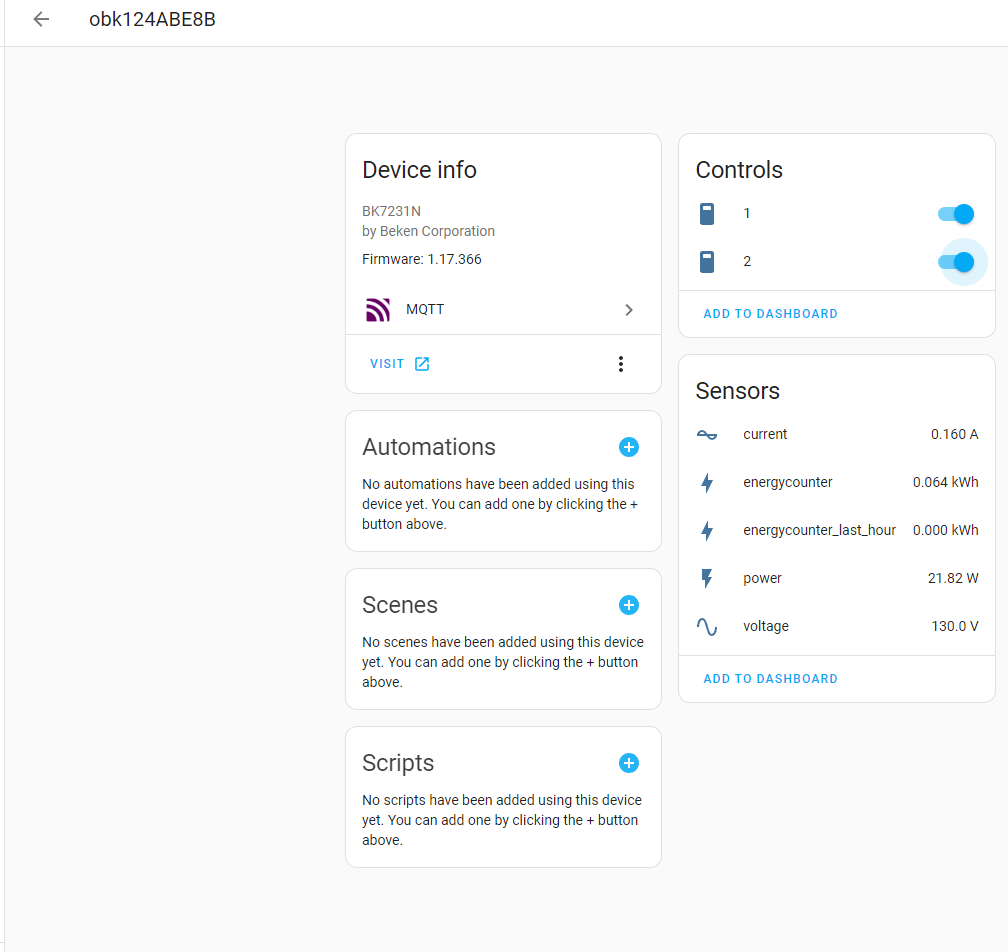1008x952 pixels.
Task: Add a new script with plus icon
Action: coord(629,763)
